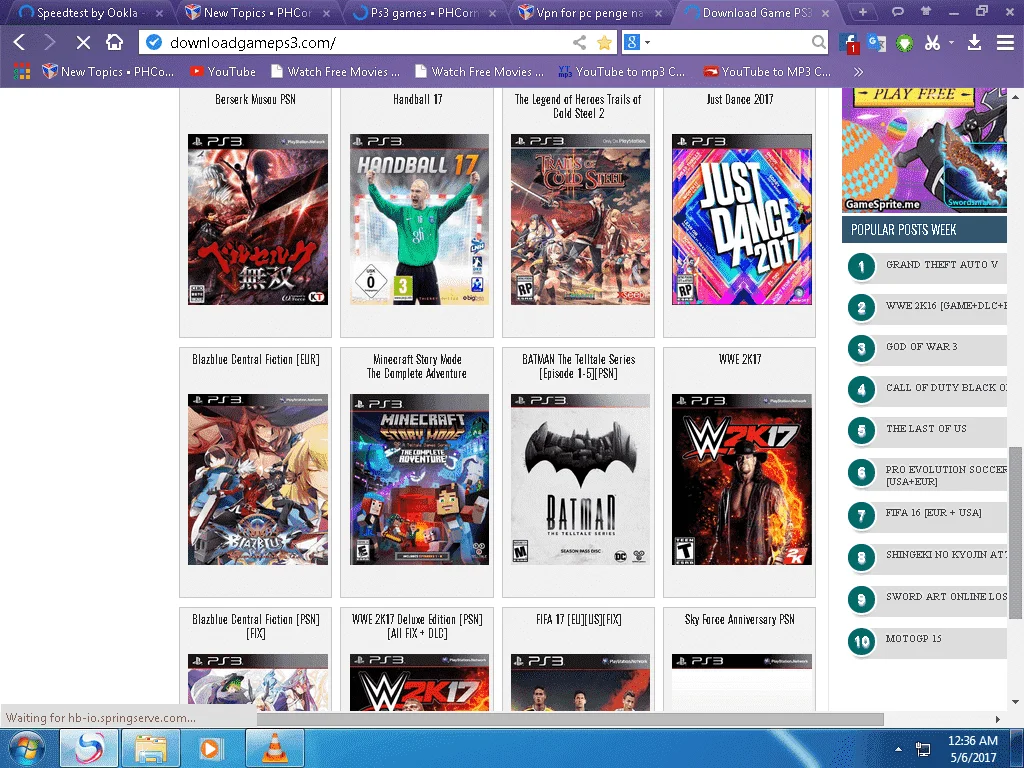Go to the browser home page icon

pyautogui.click(x=114, y=42)
